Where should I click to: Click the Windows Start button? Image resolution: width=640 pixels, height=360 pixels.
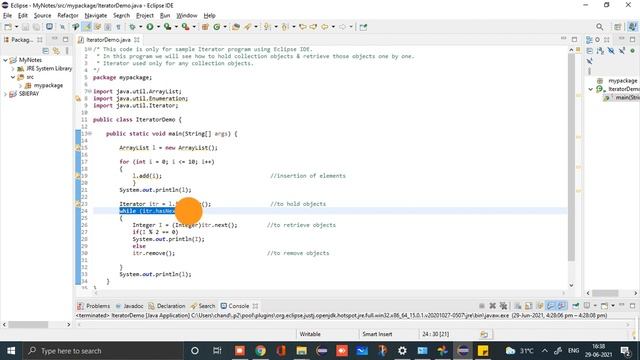(11, 351)
